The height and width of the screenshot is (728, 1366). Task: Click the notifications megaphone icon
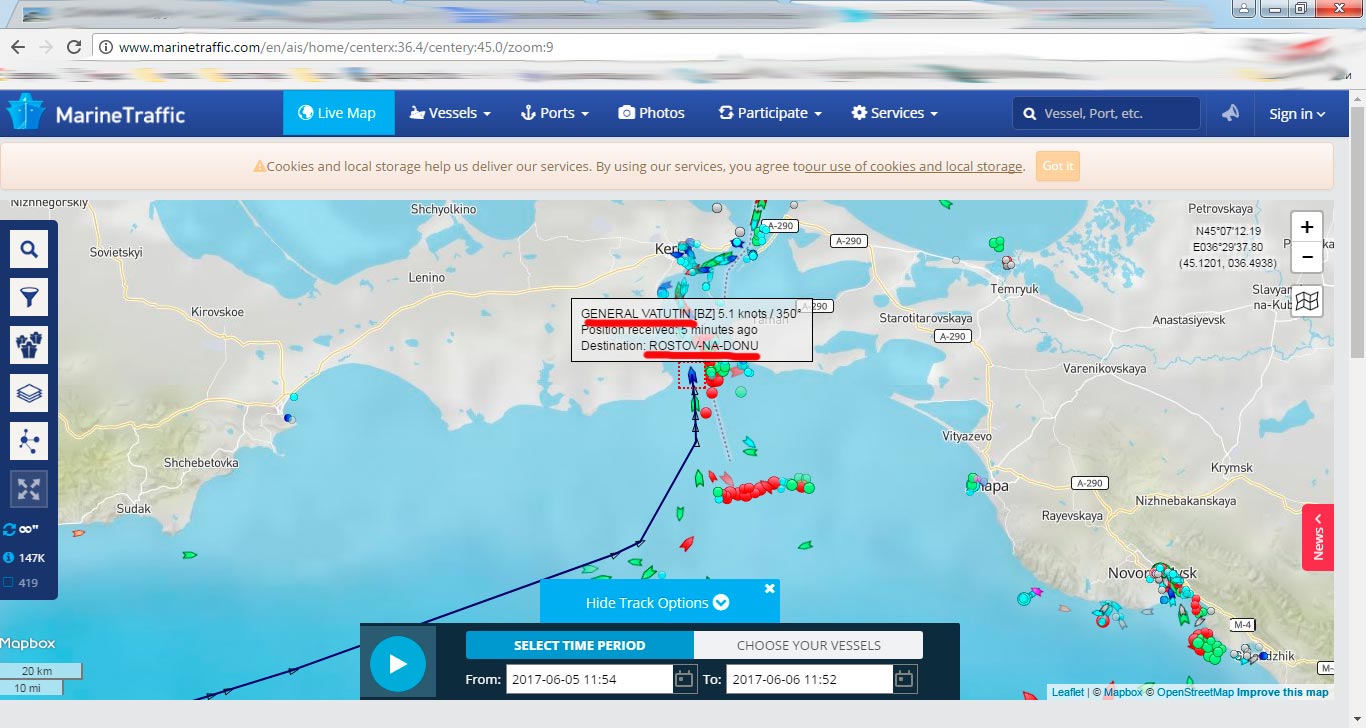[1230, 113]
